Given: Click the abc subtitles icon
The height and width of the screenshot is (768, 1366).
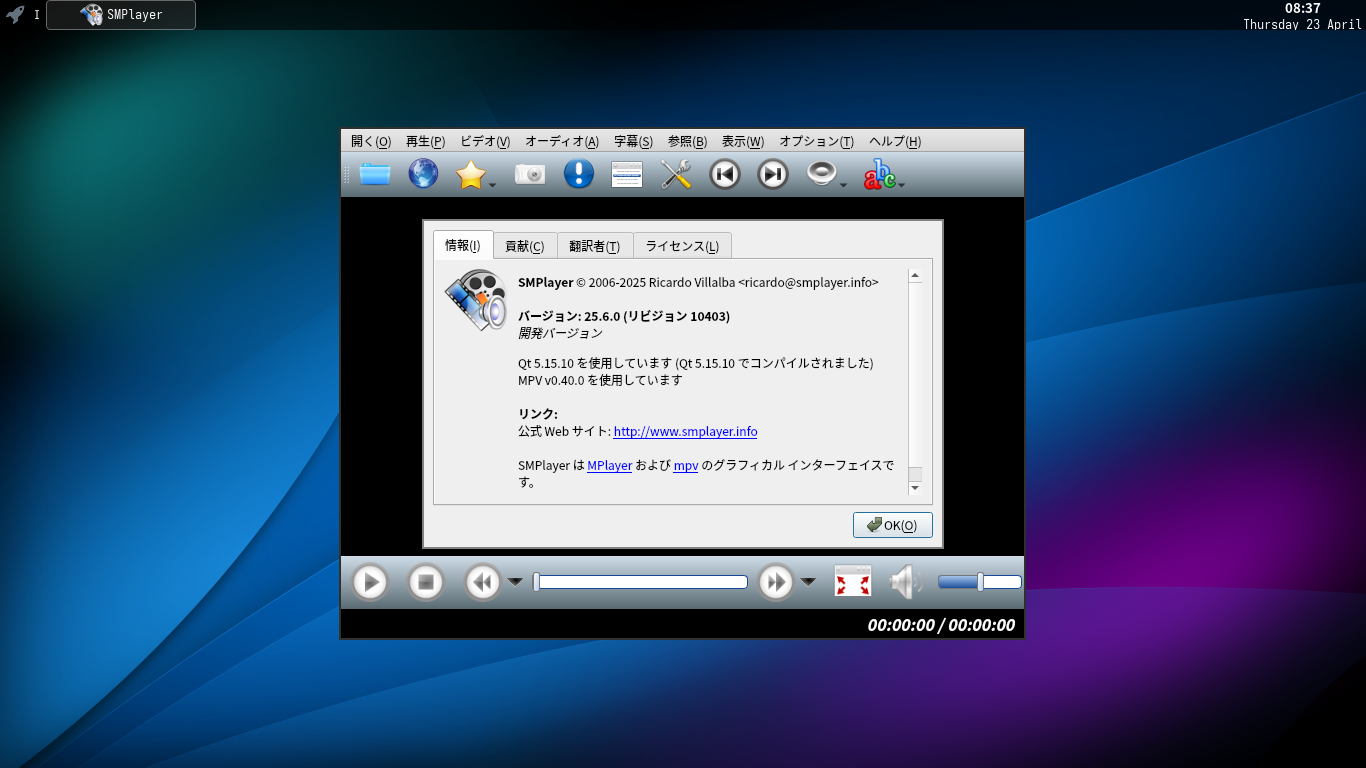Looking at the screenshot, I should [879, 174].
